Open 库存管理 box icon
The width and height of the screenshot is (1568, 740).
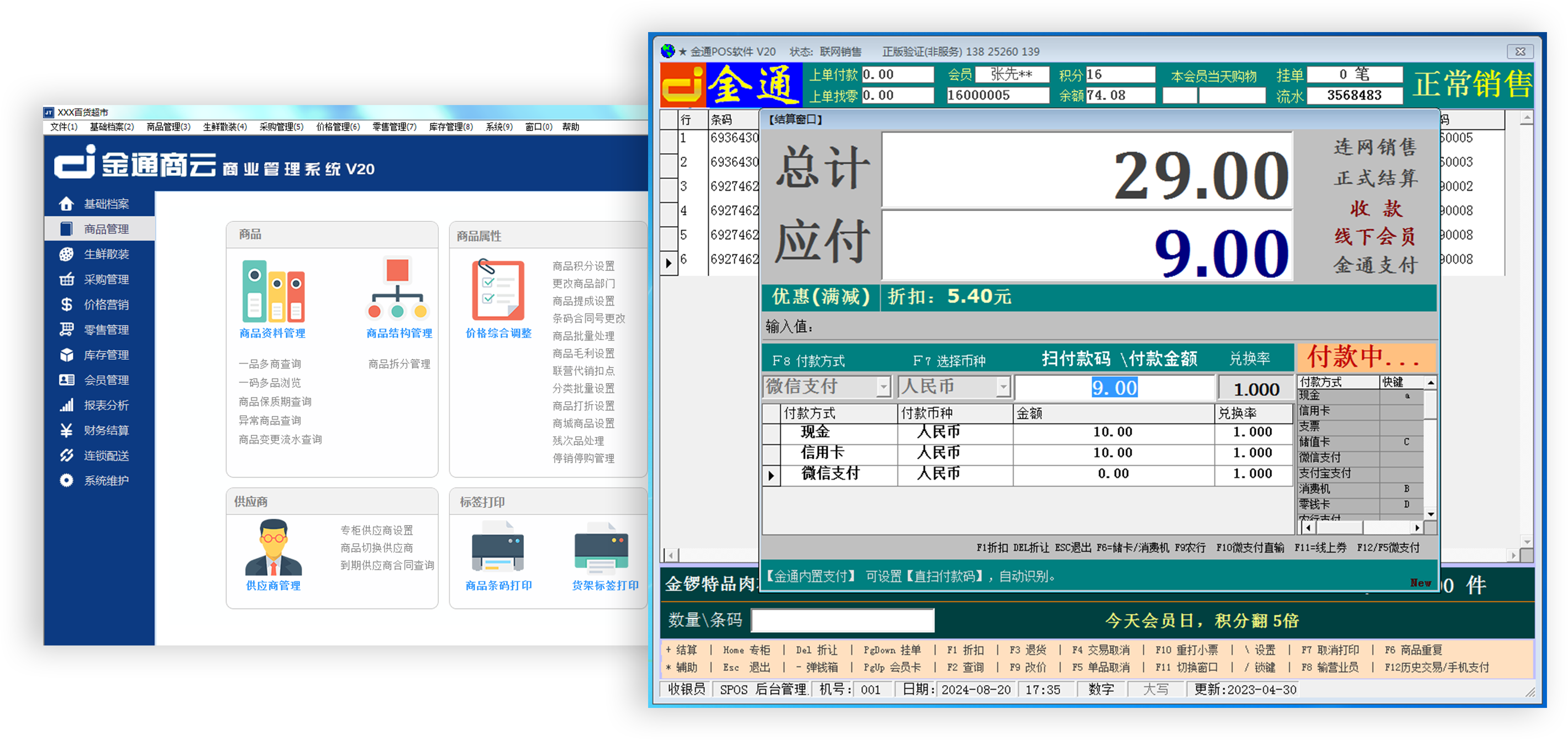[66, 355]
